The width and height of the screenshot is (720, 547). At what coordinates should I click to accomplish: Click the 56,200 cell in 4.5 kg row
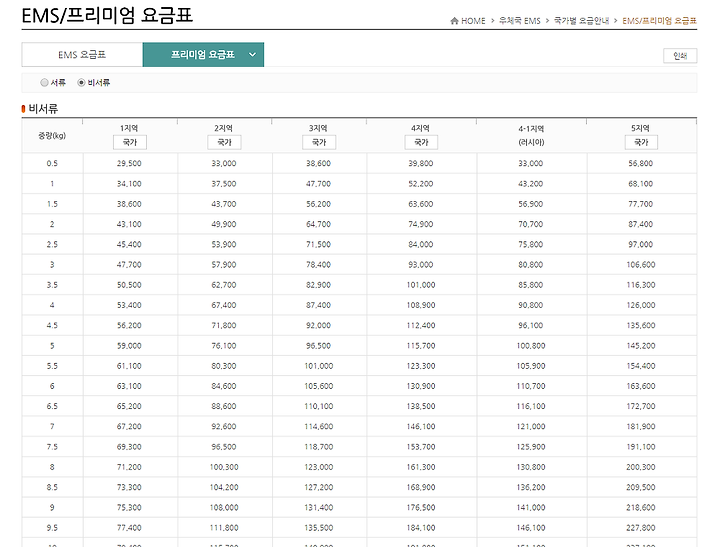pos(129,325)
